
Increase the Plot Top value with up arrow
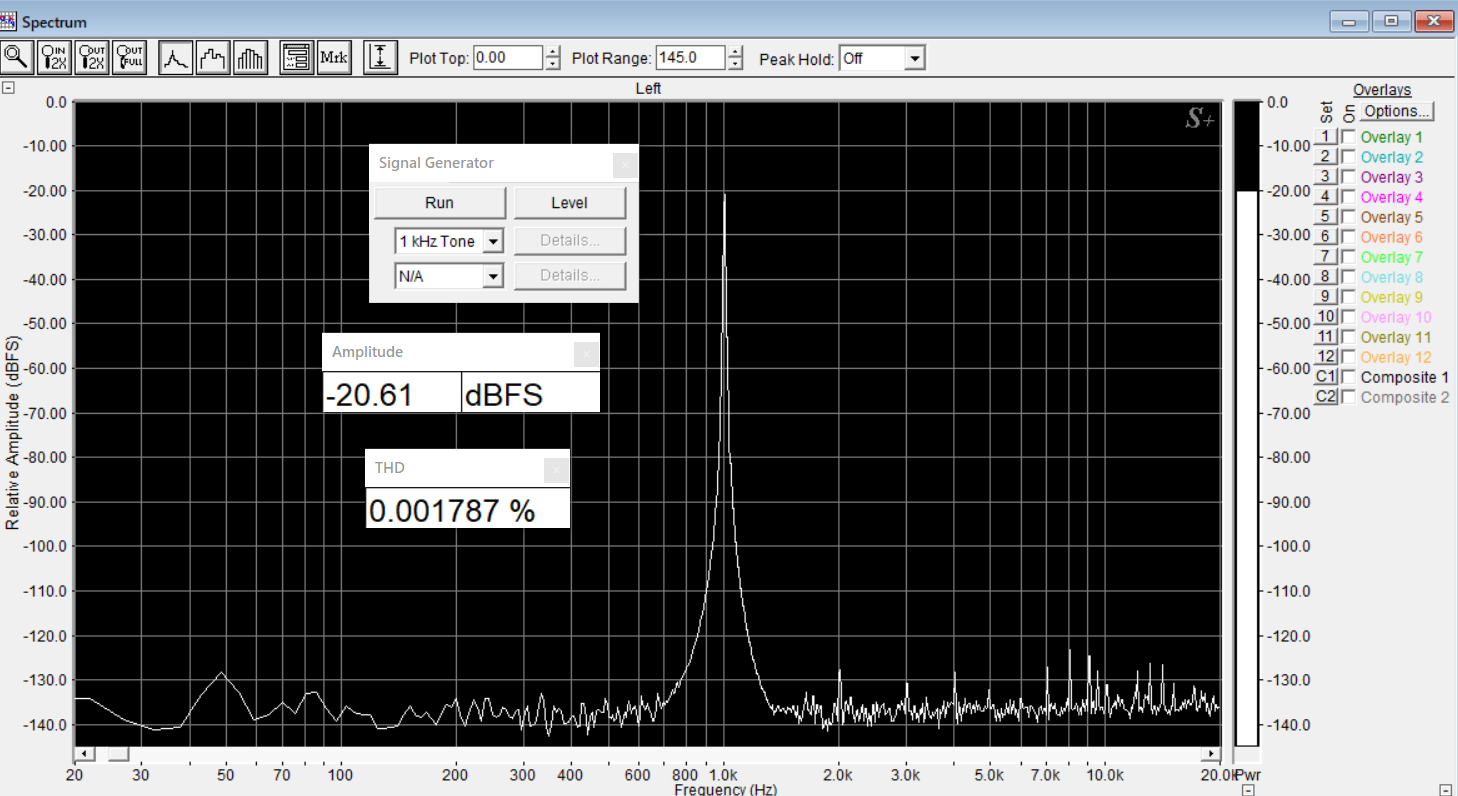(x=553, y=52)
